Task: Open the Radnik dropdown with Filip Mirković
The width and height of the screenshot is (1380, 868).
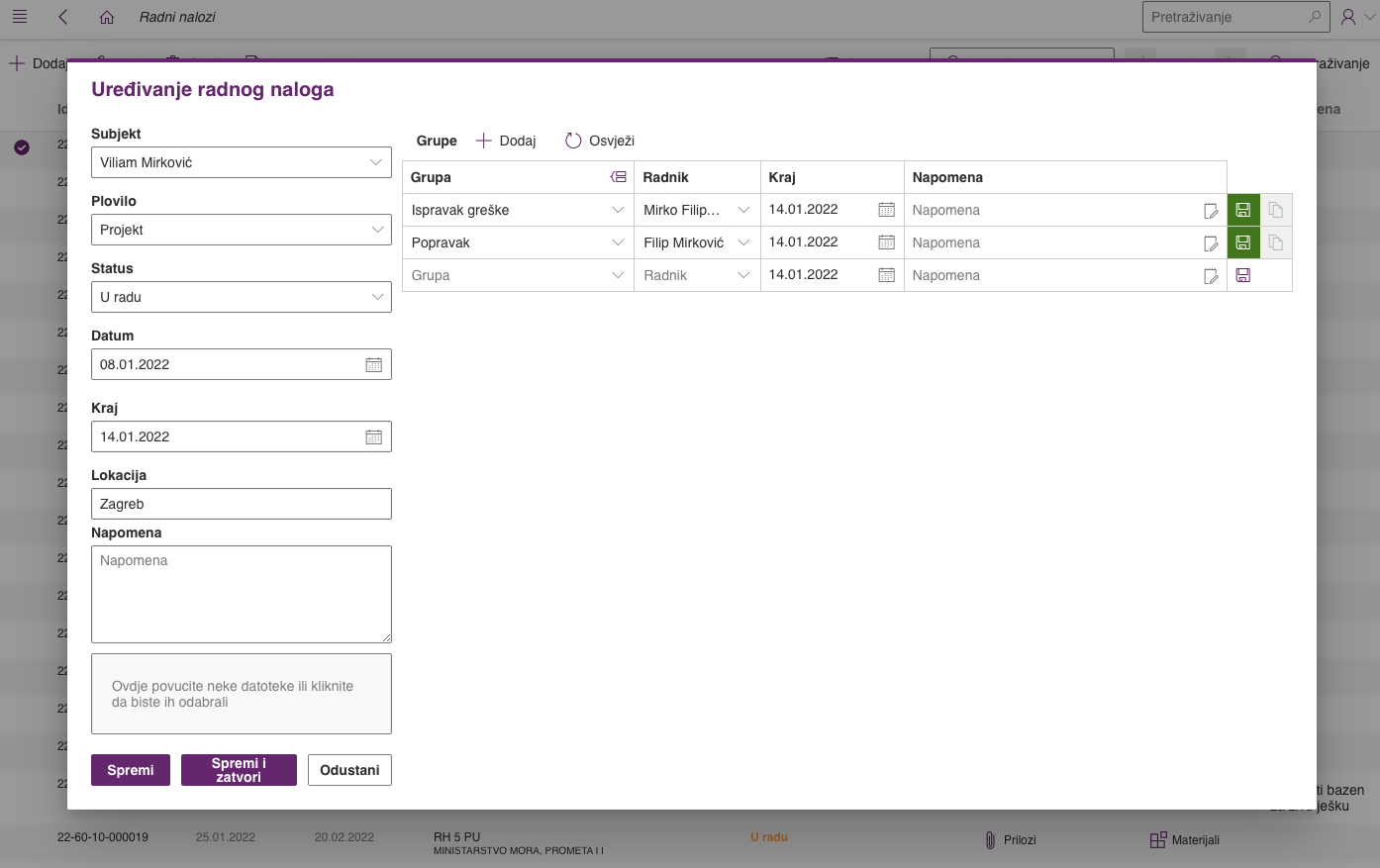Action: [x=743, y=242]
